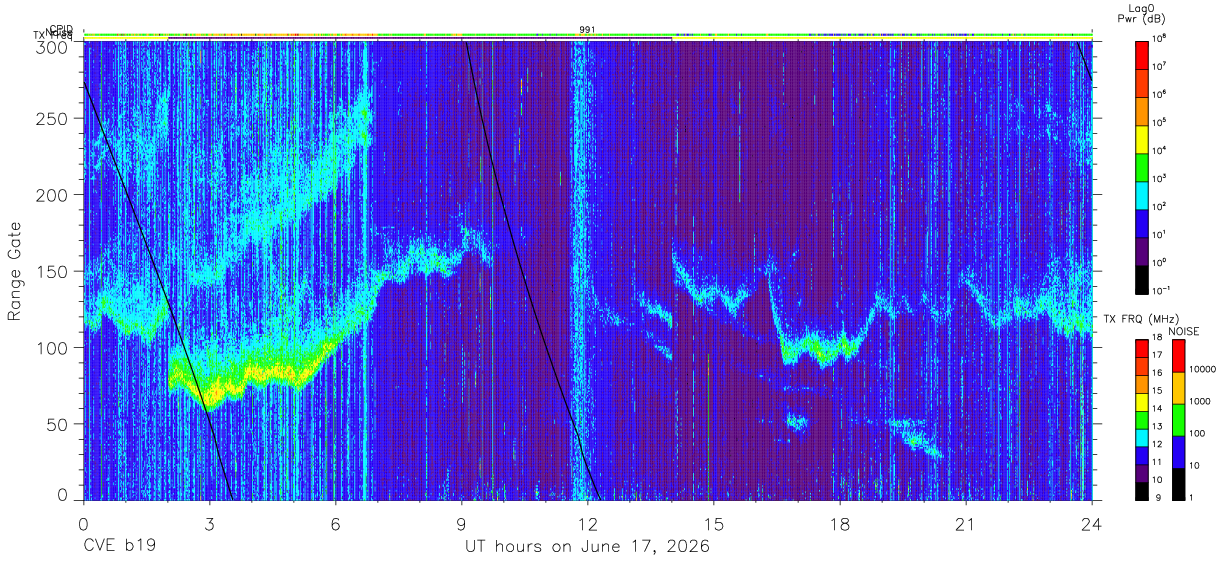
Task: Click the 'CVE b19' radar beam label
Action: coord(119,547)
